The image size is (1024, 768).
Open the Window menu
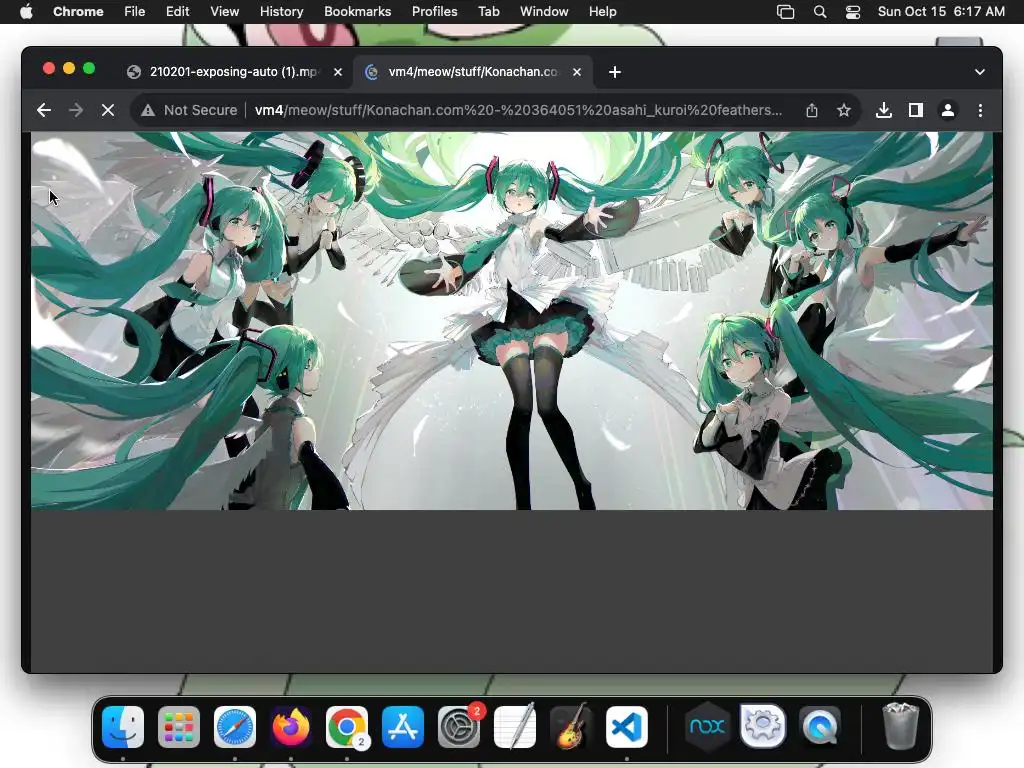544,11
